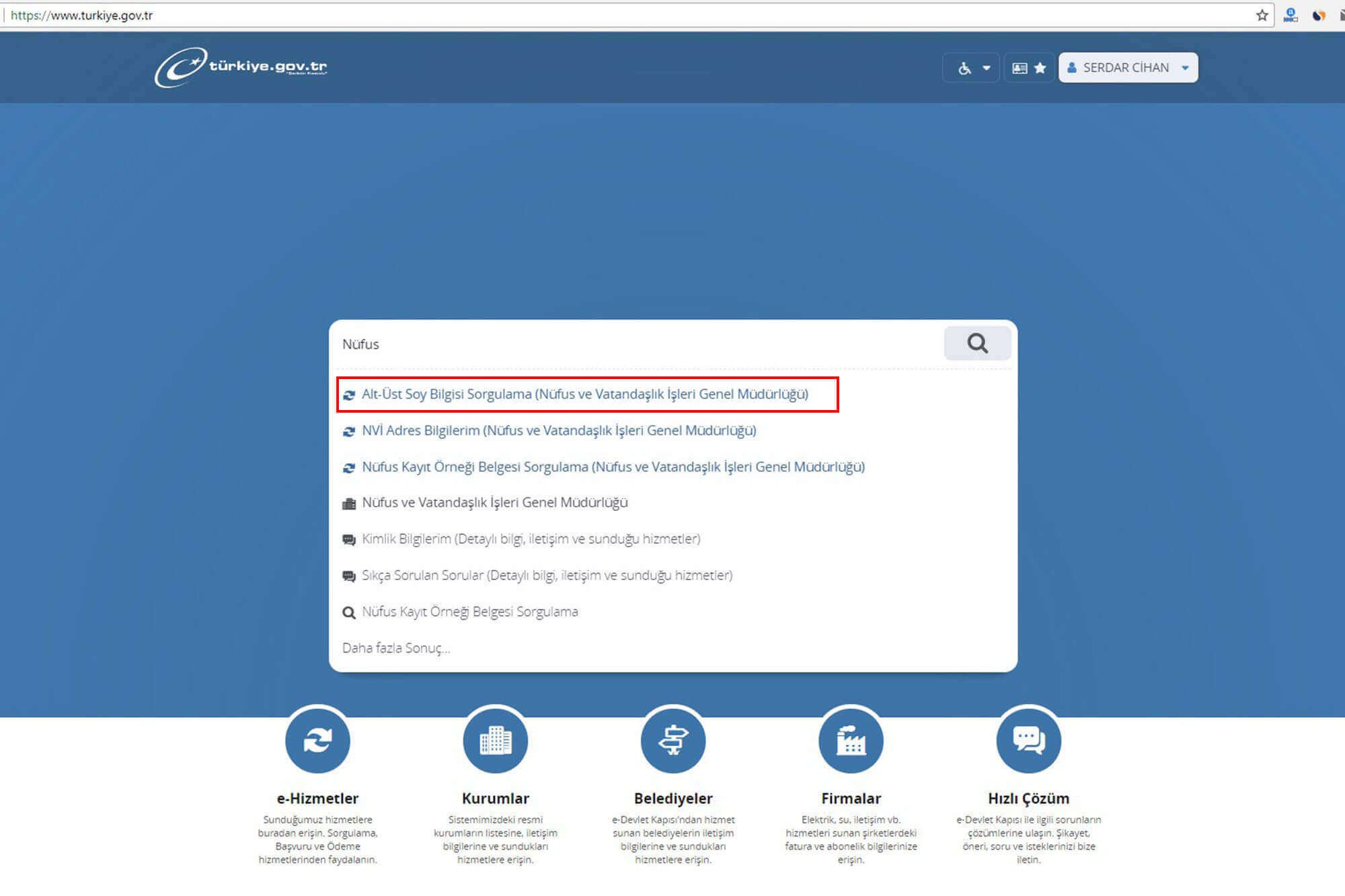
Task: Choose Nüfus Kayıt Örneği Belgesi Sorgulama service result
Action: 613,467
